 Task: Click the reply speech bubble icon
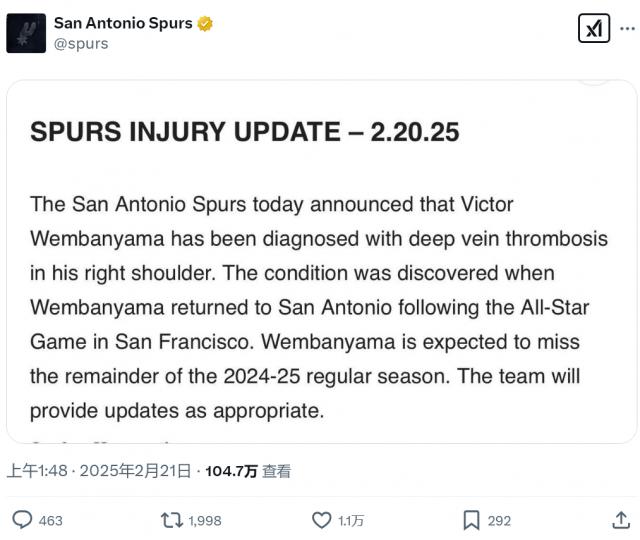click(22, 520)
